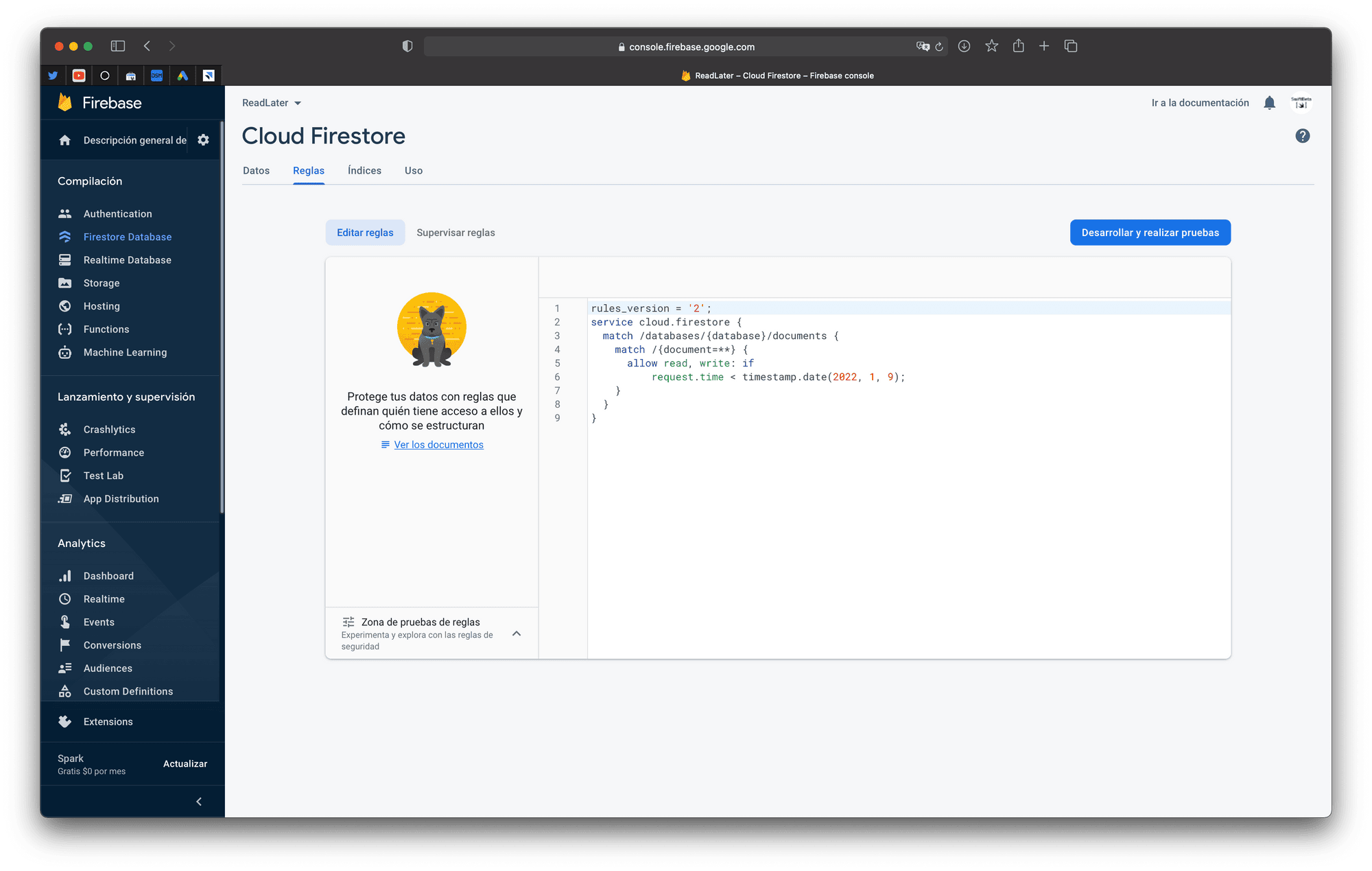
Task: Open Functions section
Action: [x=106, y=329]
